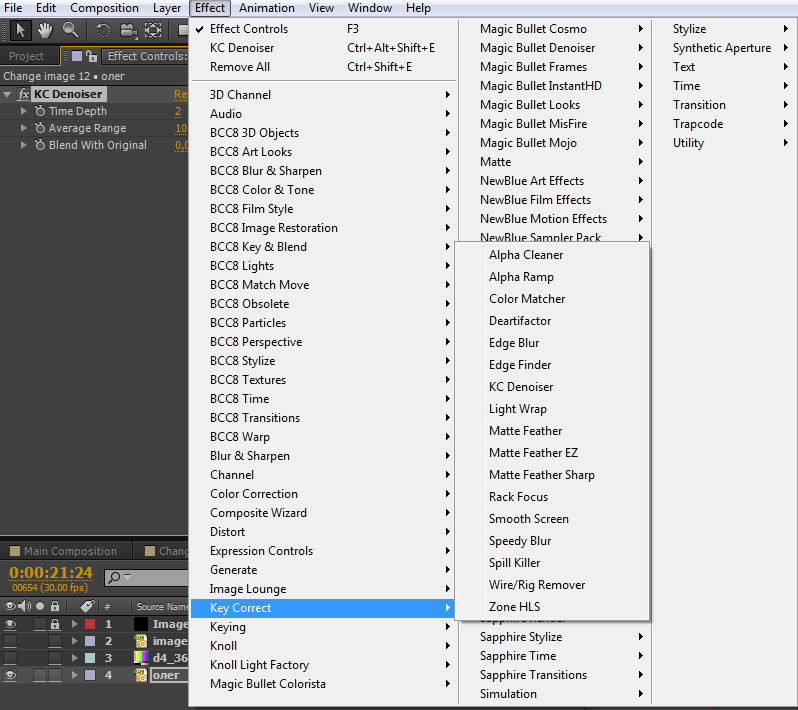Toggle the Effect Controls panel lock
Screen dimensions: 798x710
[x=91, y=57]
